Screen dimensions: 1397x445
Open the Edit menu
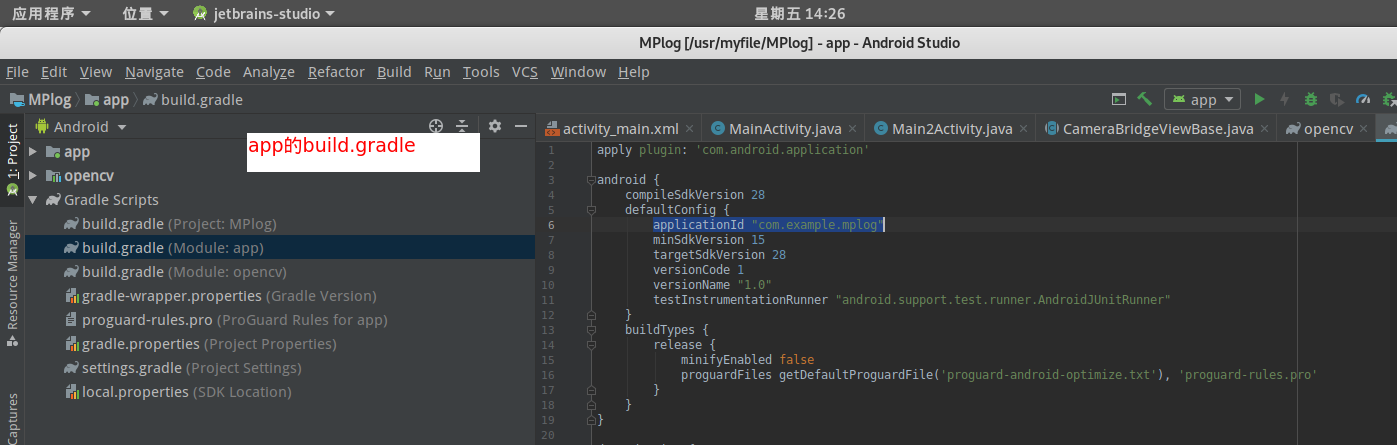click(54, 72)
